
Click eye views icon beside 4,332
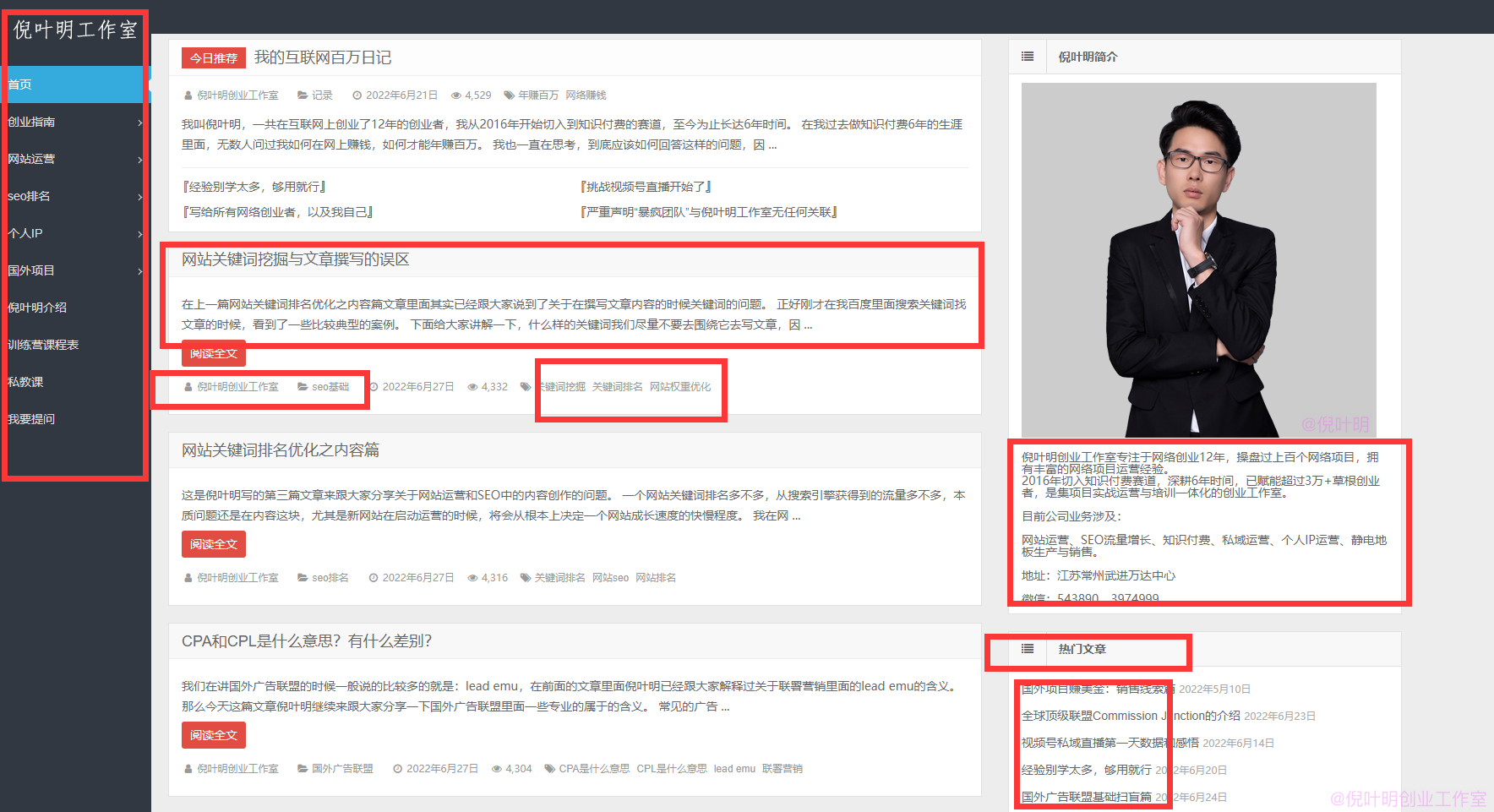pyautogui.click(x=473, y=387)
